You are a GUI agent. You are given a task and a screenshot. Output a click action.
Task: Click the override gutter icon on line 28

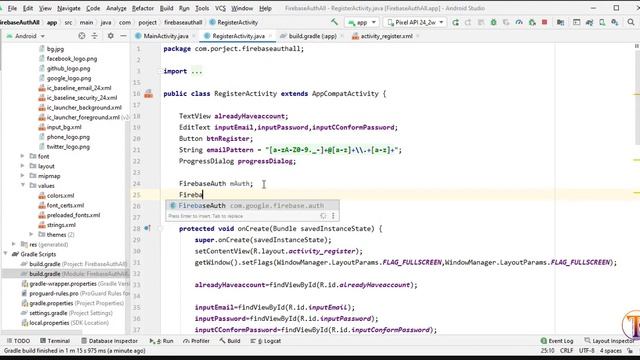pyautogui.click(x=147, y=229)
